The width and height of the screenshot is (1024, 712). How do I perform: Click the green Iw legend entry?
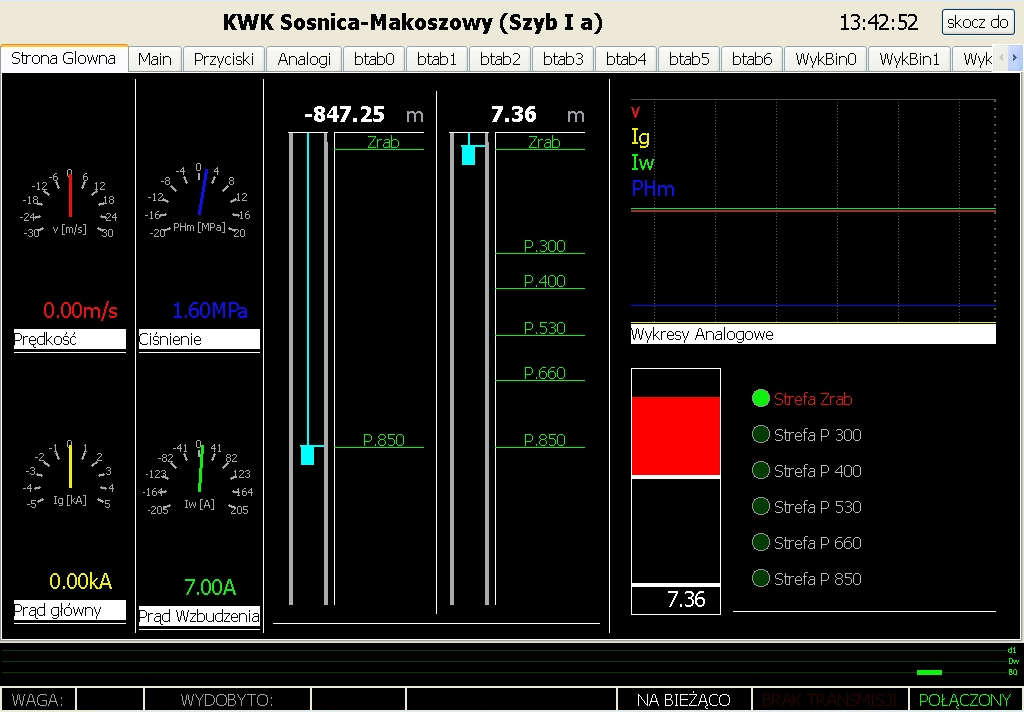tap(643, 162)
